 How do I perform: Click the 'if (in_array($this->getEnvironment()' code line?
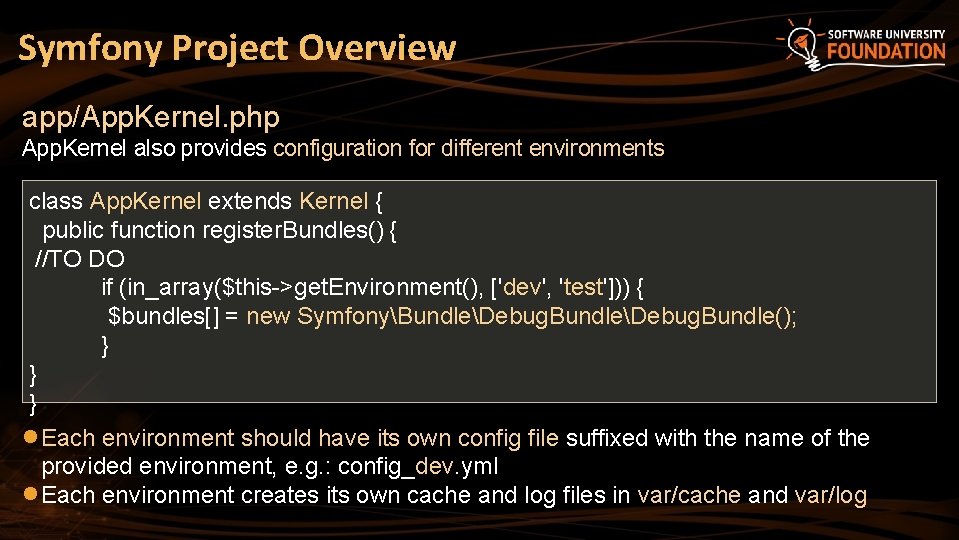click(x=372, y=287)
